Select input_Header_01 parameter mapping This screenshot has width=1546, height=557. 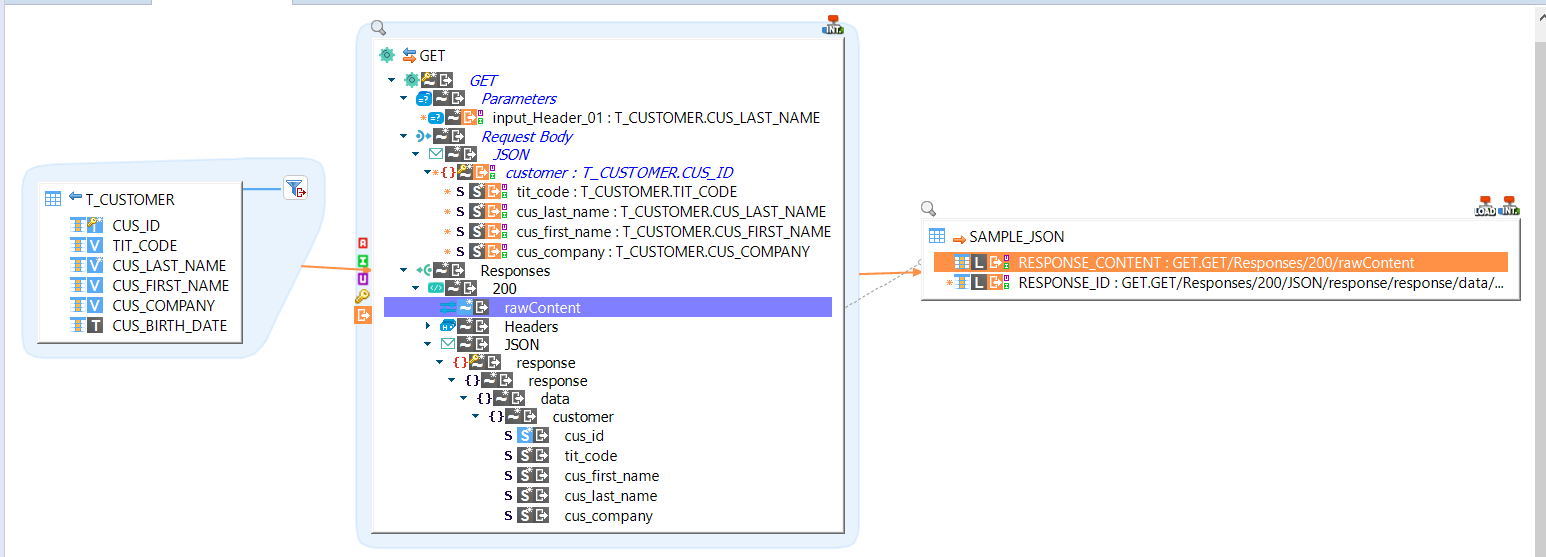pyautogui.click(x=656, y=117)
